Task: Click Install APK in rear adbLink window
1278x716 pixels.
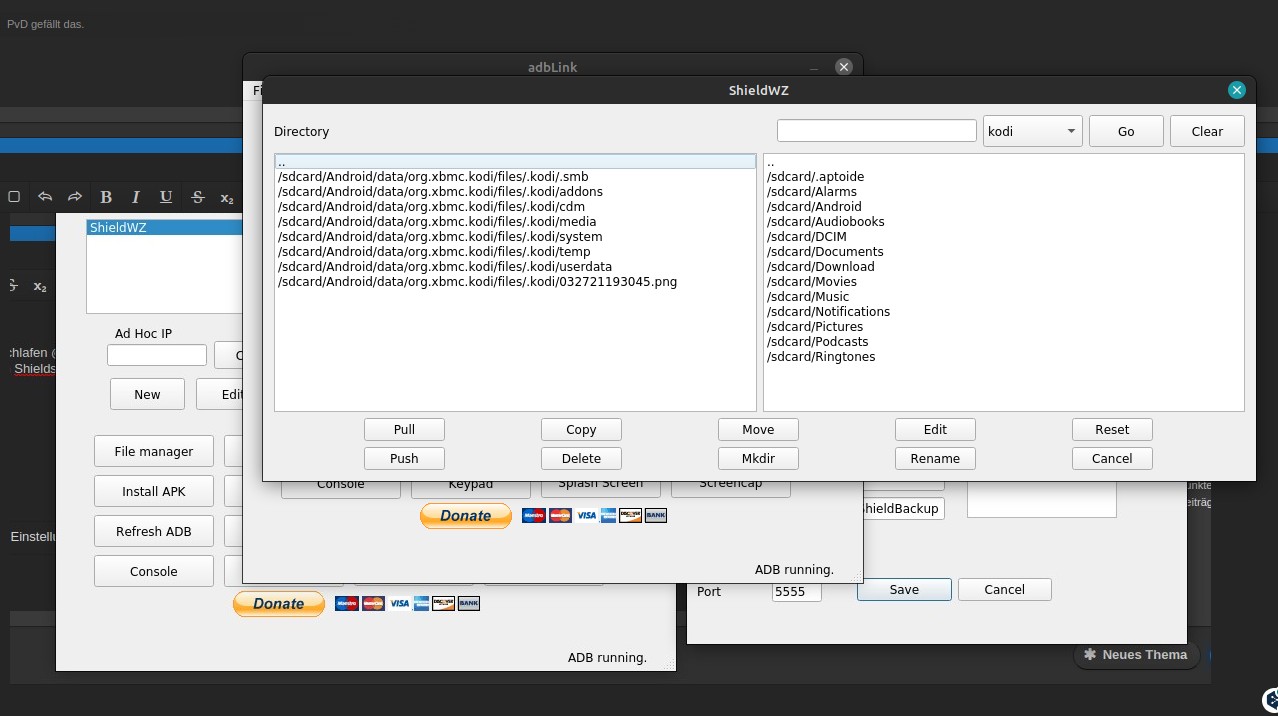Action: [154, 491]
